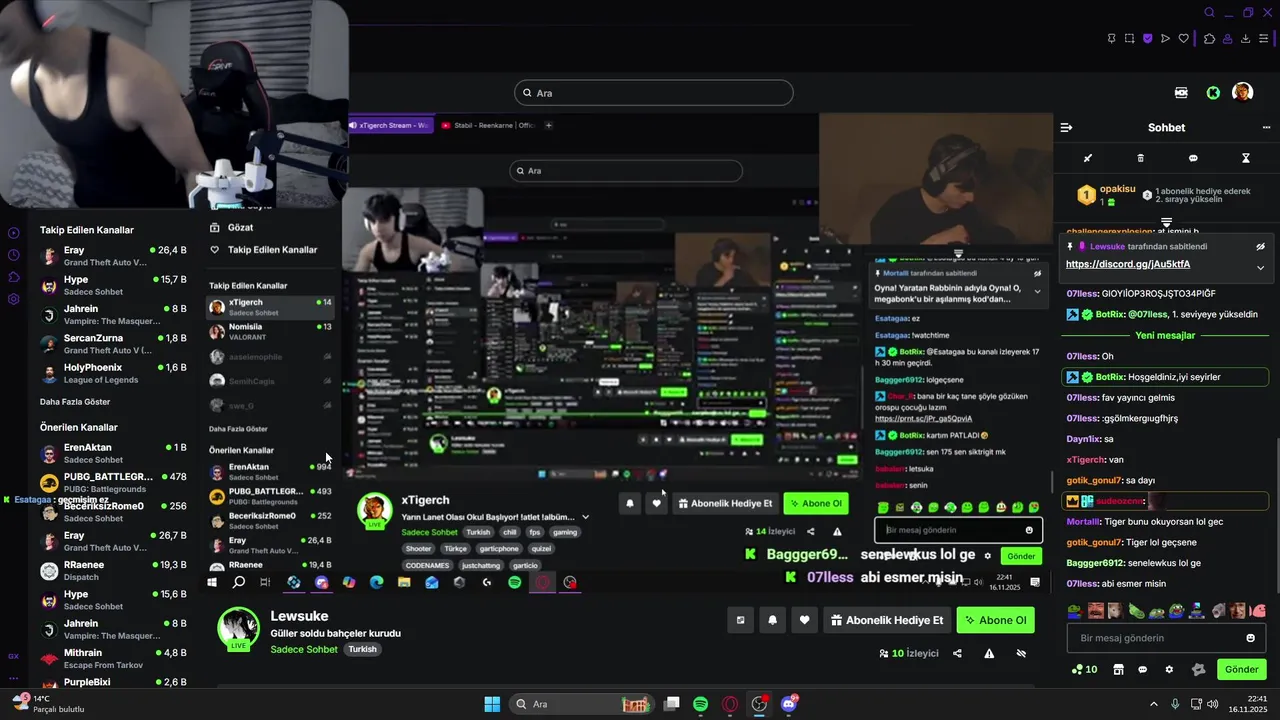This screenshot has width=1280, height=720.
Task: Open the user profile avatar menu
Action: pyautogui.click(x=1242, y=92)
